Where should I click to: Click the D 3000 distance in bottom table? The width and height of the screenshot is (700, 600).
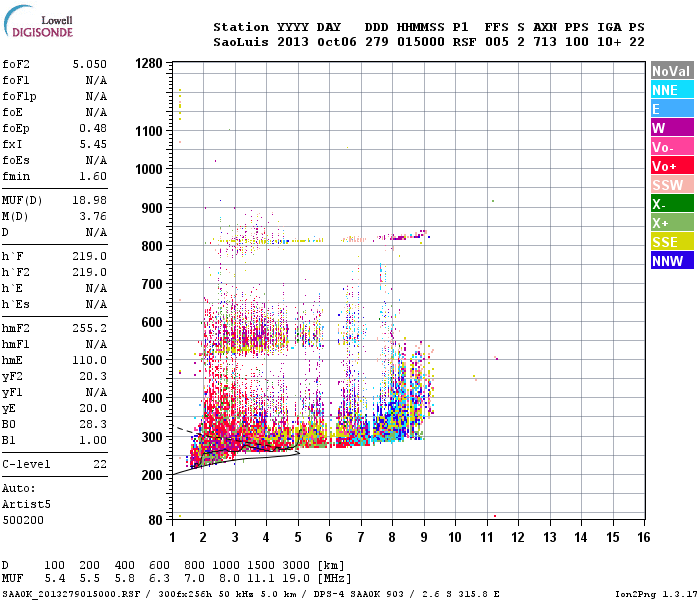(x=296, y=566)
